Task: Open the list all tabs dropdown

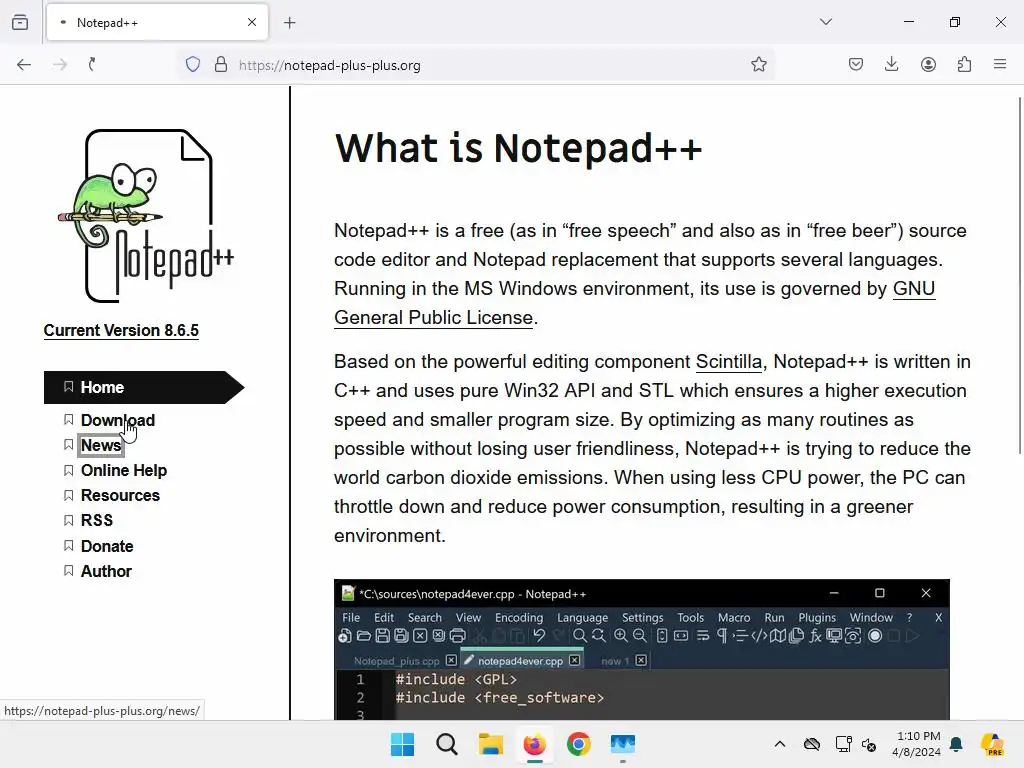Action: [826, 22]
